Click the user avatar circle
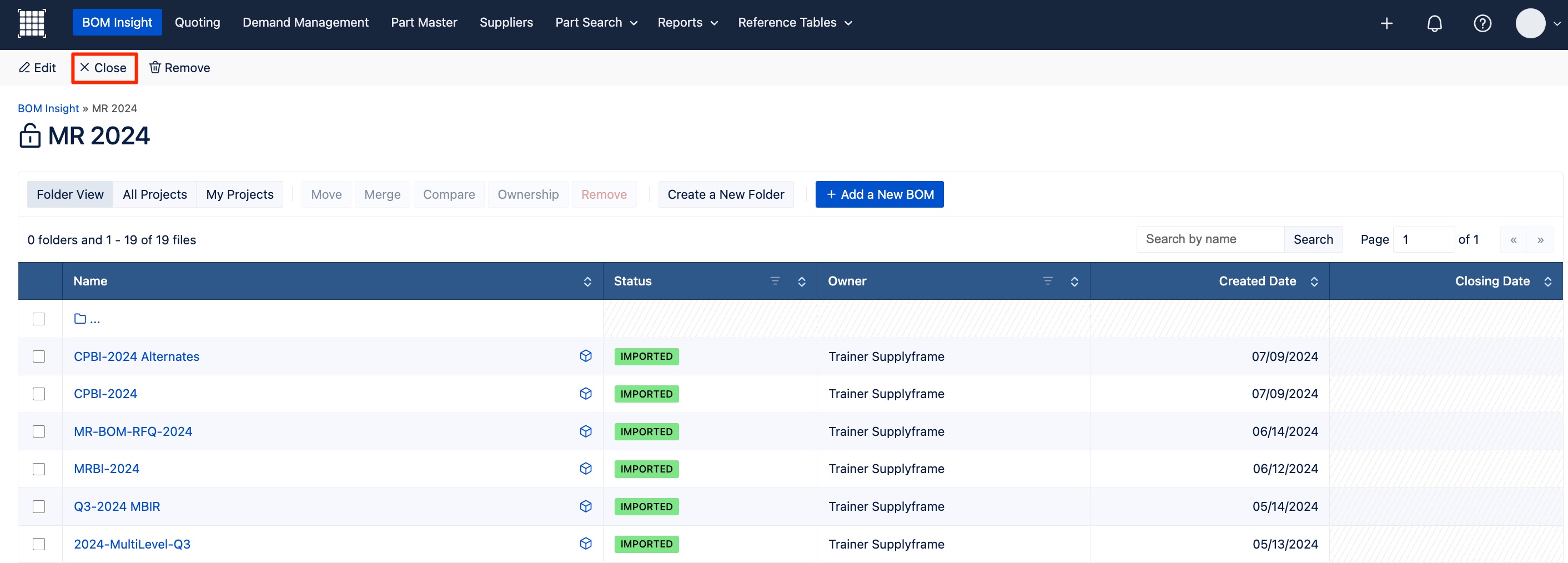1568x563 pixels. click(1530, 24)
